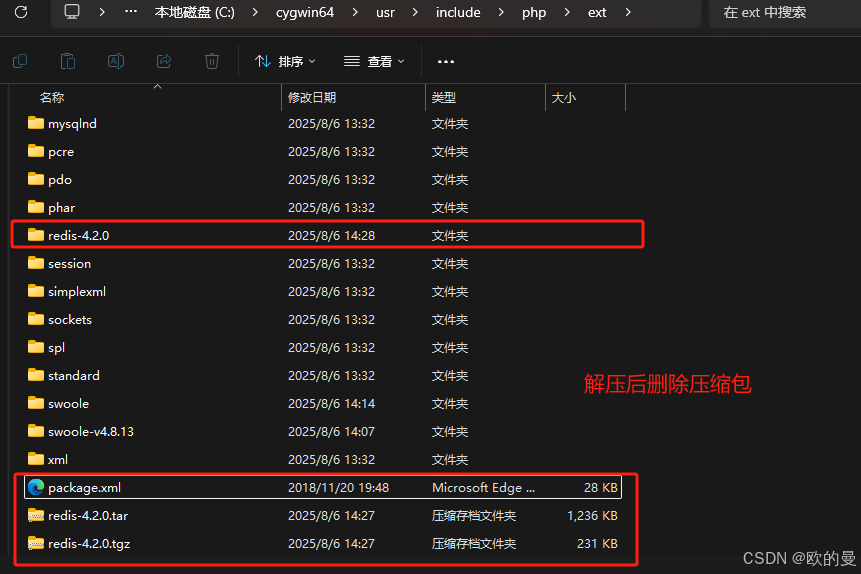Image resolution: width=861 pixels, height=574 pixels.
Task: Click the 压缩存档文件夹 type of redis-4.2.0.tgz
Action: point(473,544)
